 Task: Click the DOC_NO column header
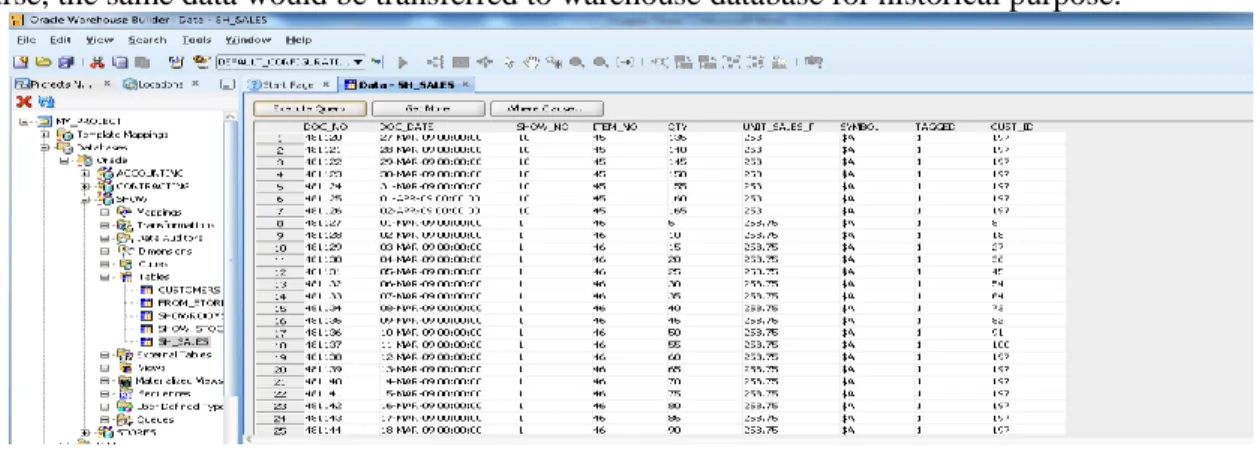point(324,128)
